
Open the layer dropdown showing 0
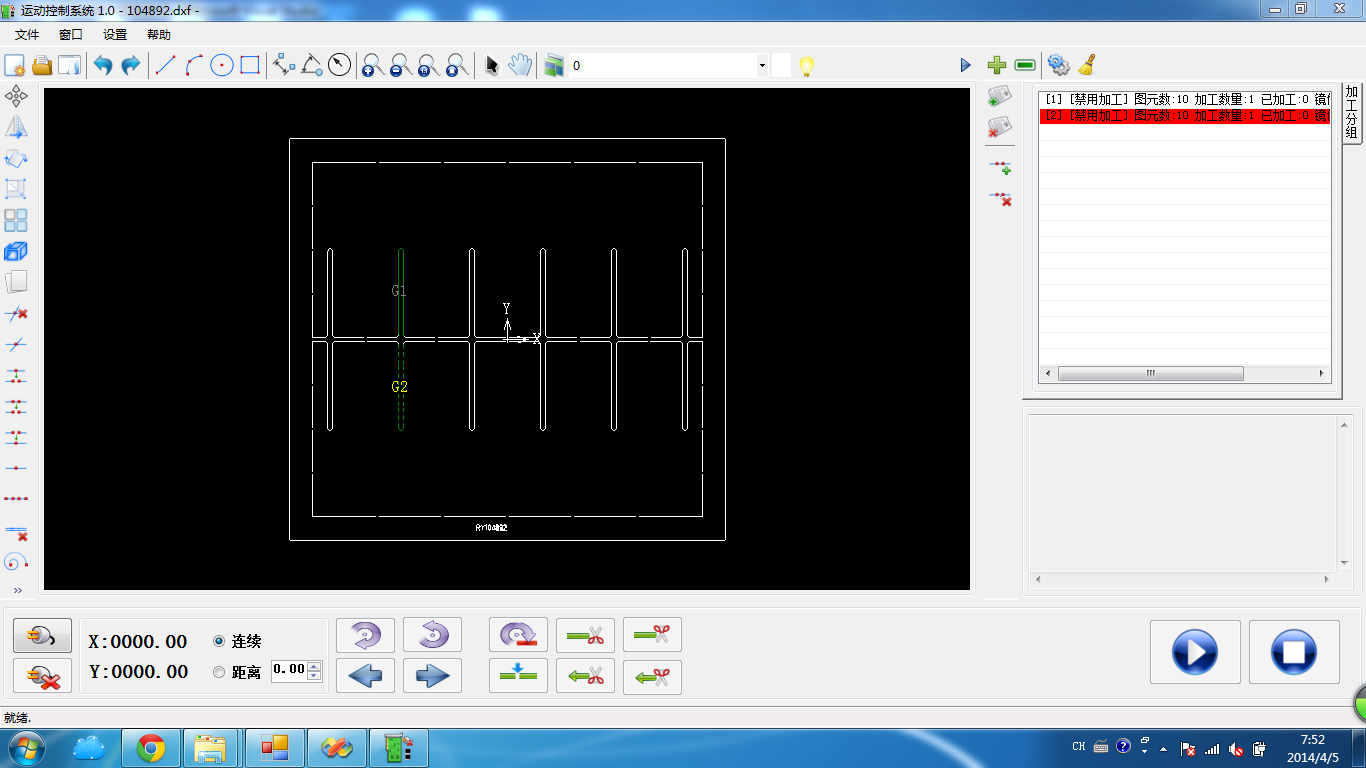pyautogui.click(x=762, y=66)
